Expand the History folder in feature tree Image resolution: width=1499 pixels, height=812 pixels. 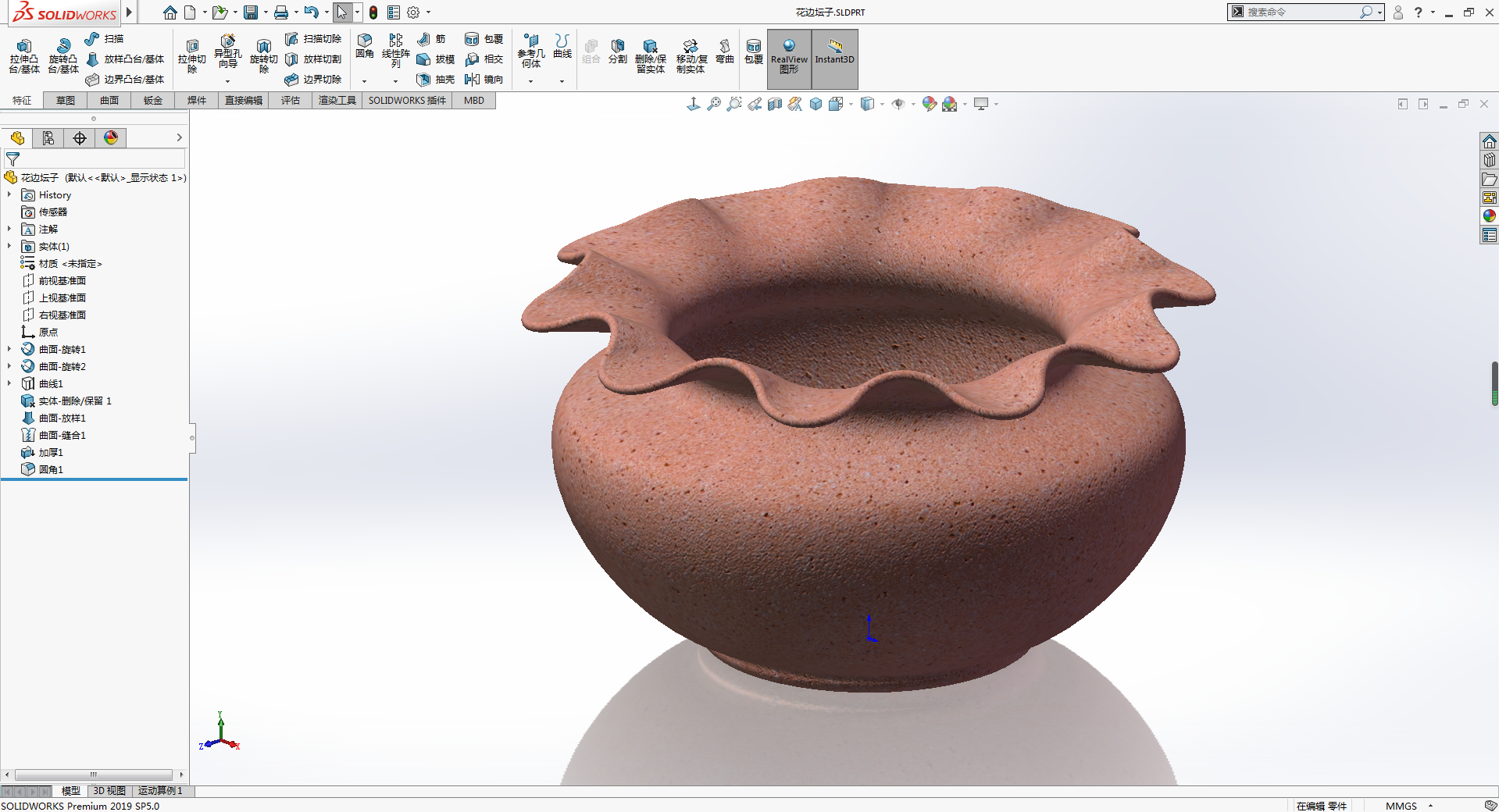(x=9, y=194)
